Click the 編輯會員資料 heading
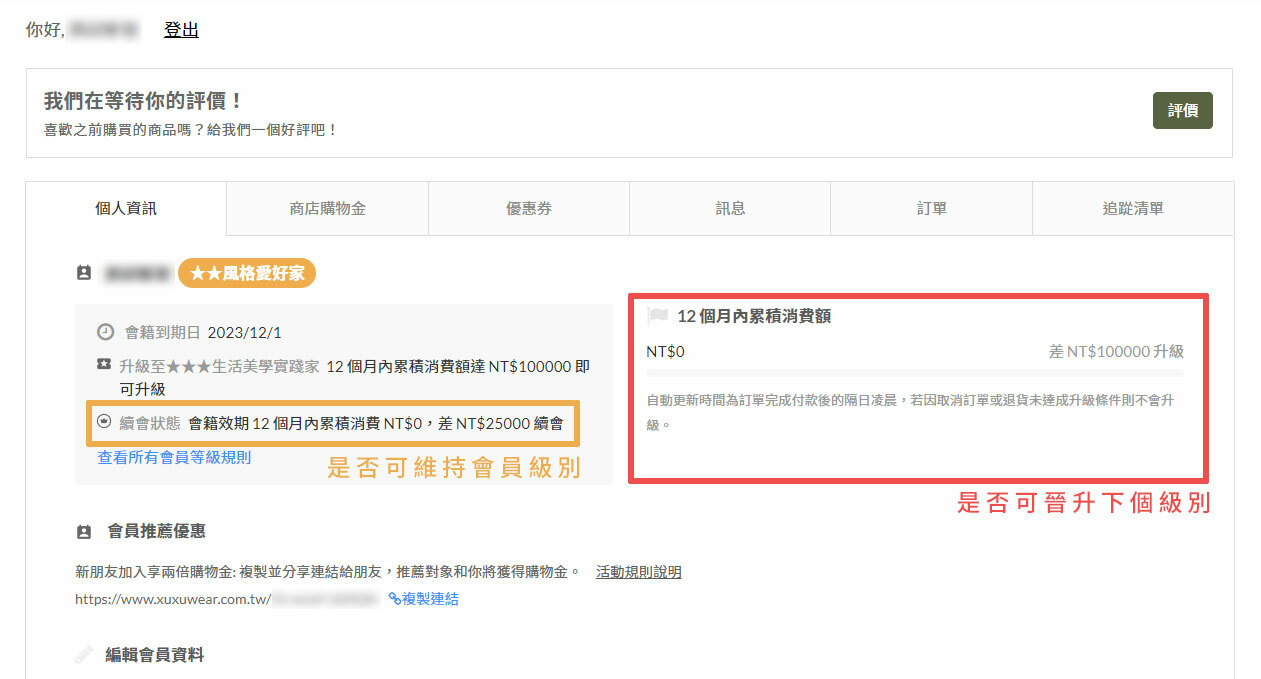Image resolution: width=1261 pixels, height=679 pixels. click(155, 655)
